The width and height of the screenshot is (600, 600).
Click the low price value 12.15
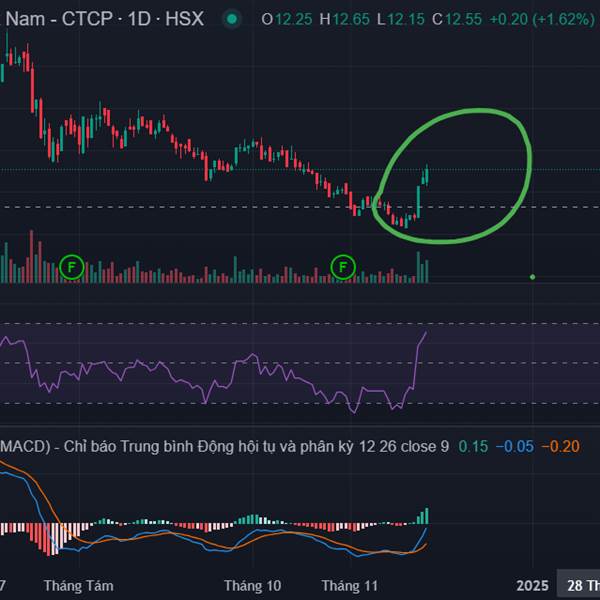(x=406, y=19)
